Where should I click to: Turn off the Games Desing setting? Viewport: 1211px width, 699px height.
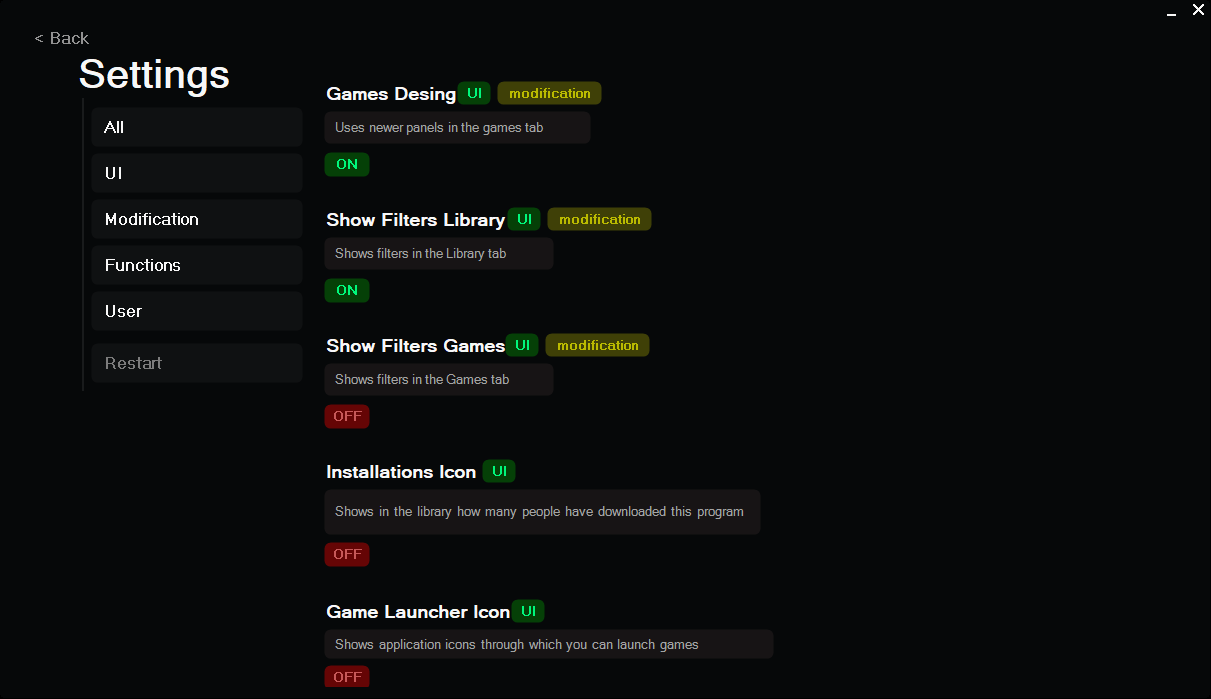pos(347,164)
